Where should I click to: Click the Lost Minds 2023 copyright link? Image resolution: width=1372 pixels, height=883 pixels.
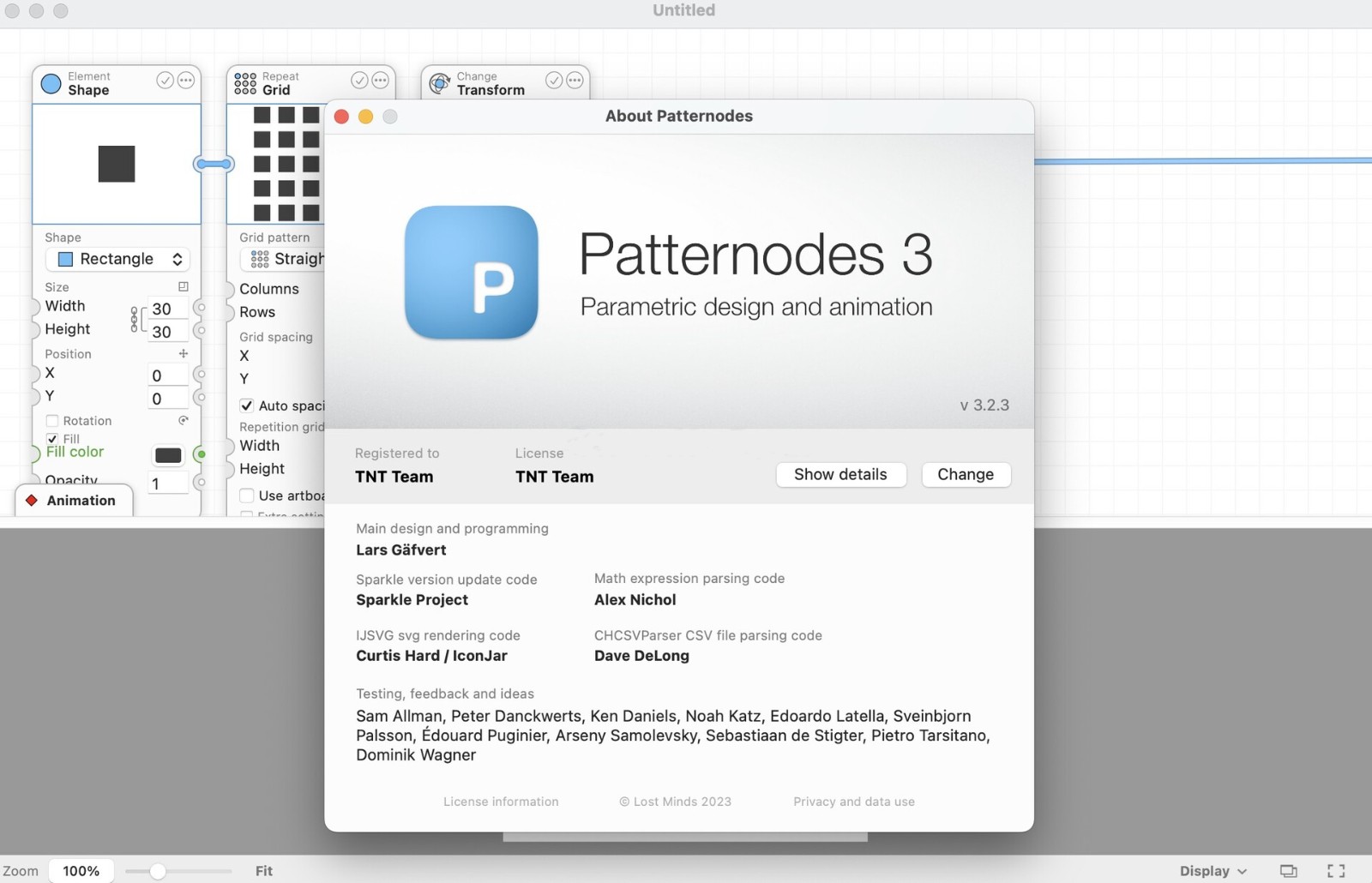coord(676,802)
